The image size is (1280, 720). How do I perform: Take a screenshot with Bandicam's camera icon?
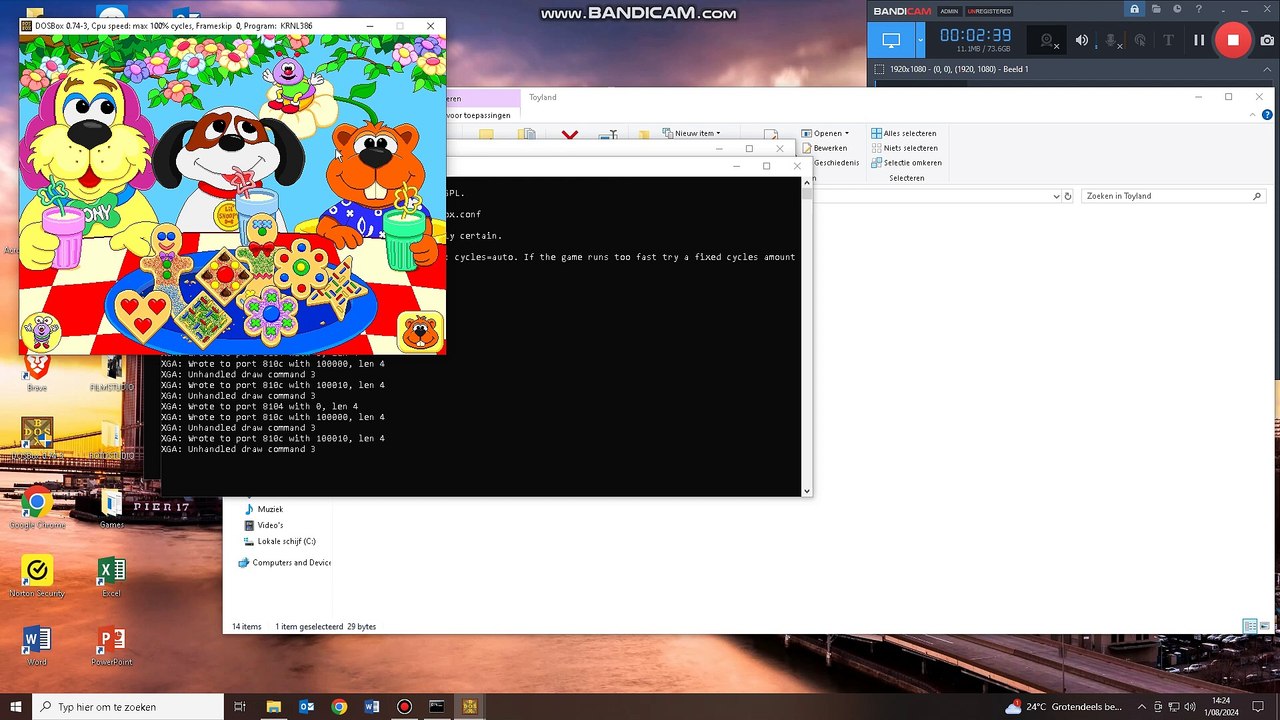pos(1267,40)
